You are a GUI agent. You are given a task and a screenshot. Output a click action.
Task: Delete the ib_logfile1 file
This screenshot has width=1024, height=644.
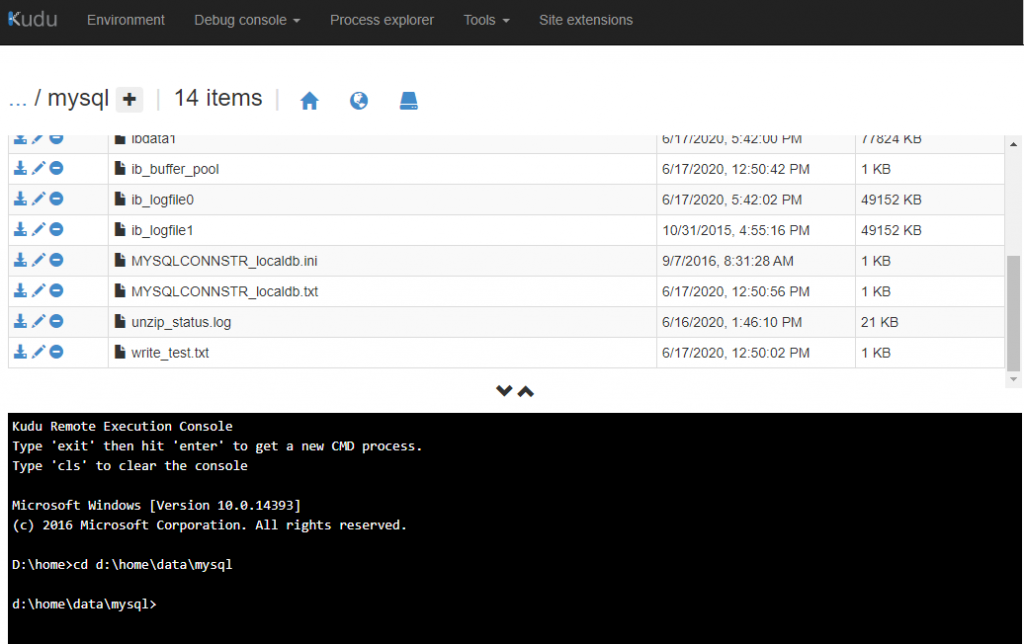point(57,229)
